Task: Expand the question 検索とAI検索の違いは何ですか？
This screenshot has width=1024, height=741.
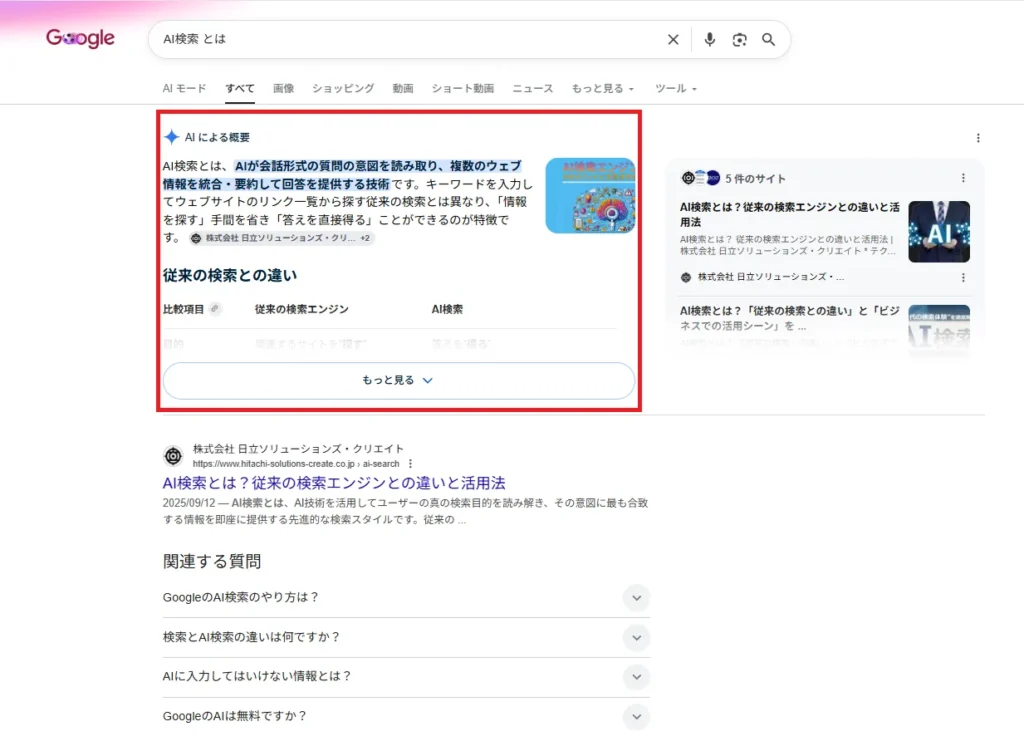Action: coord(406,637)
